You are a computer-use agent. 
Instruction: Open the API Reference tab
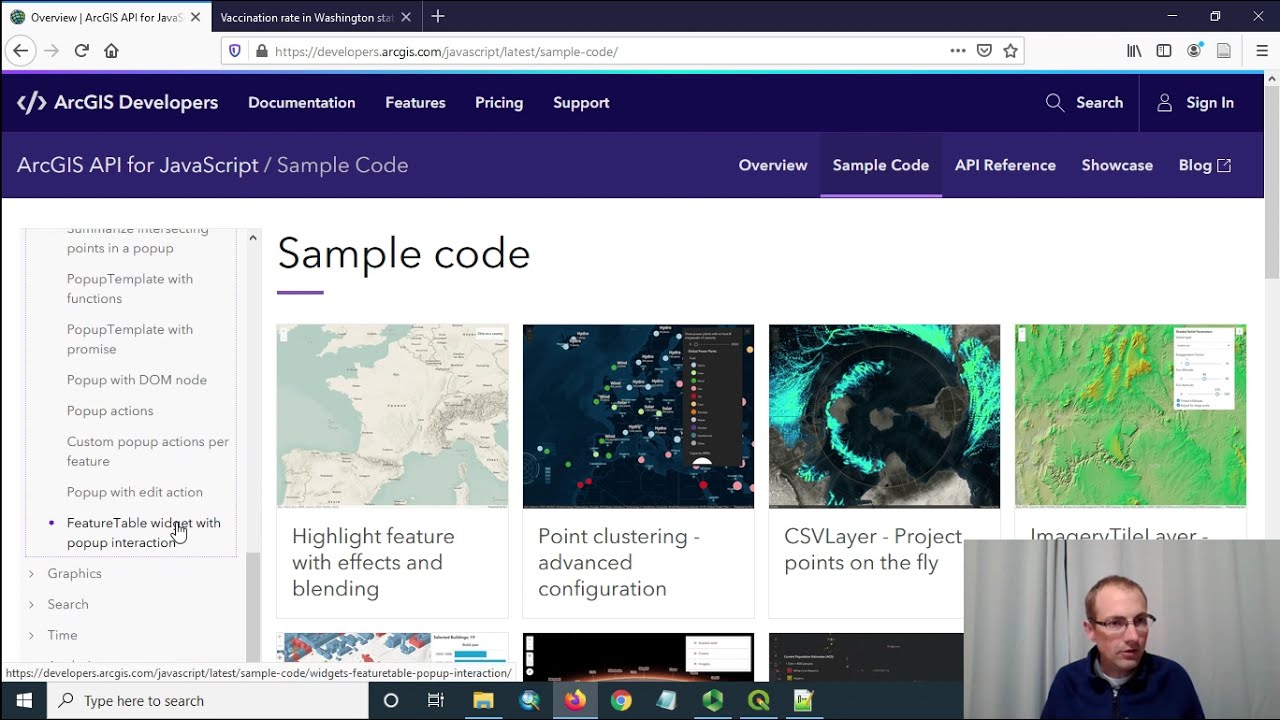pyautogui.click(x=1005, y=166)
